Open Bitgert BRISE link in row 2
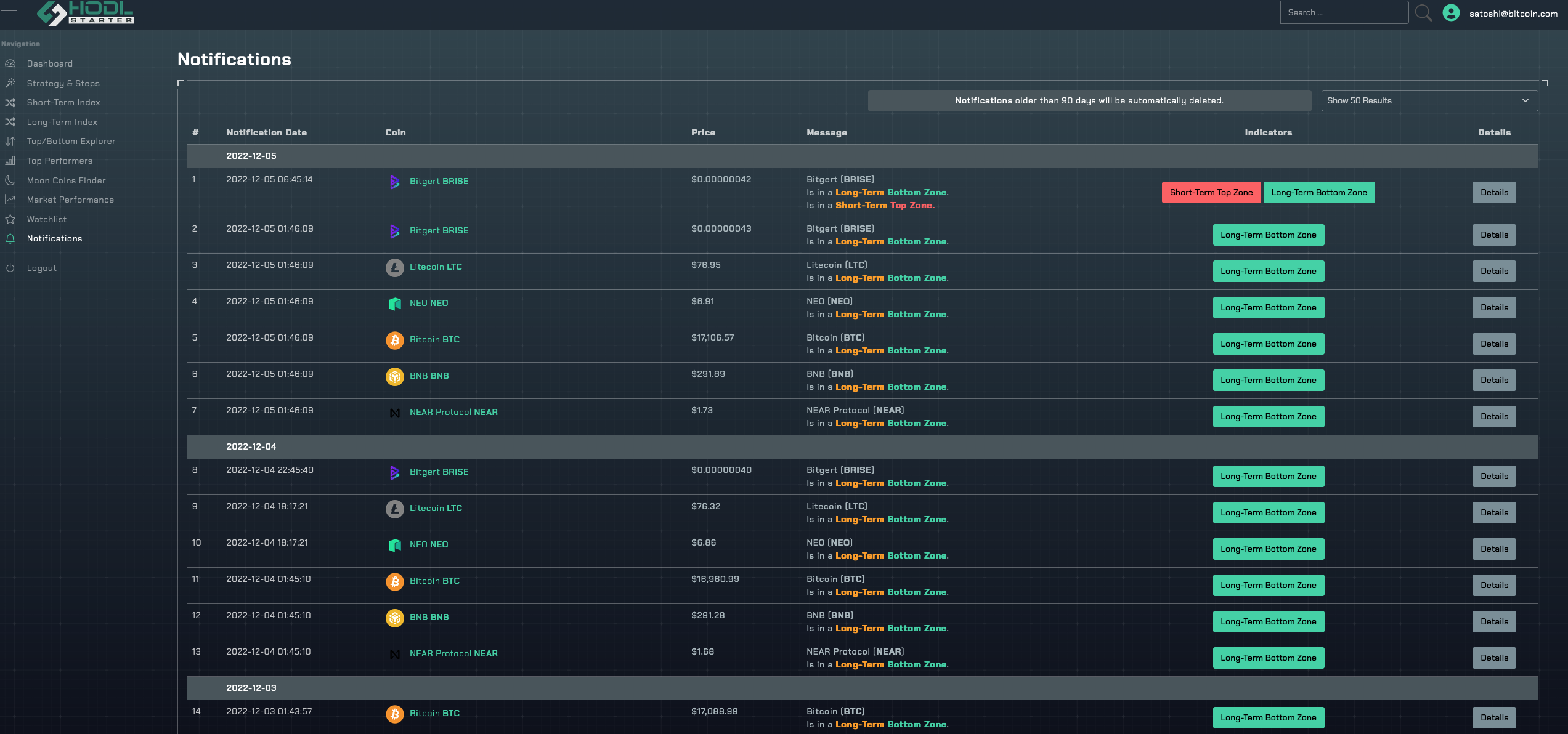Image resolution: width=1568 pixels, height=734 pixels. [439, 230]
